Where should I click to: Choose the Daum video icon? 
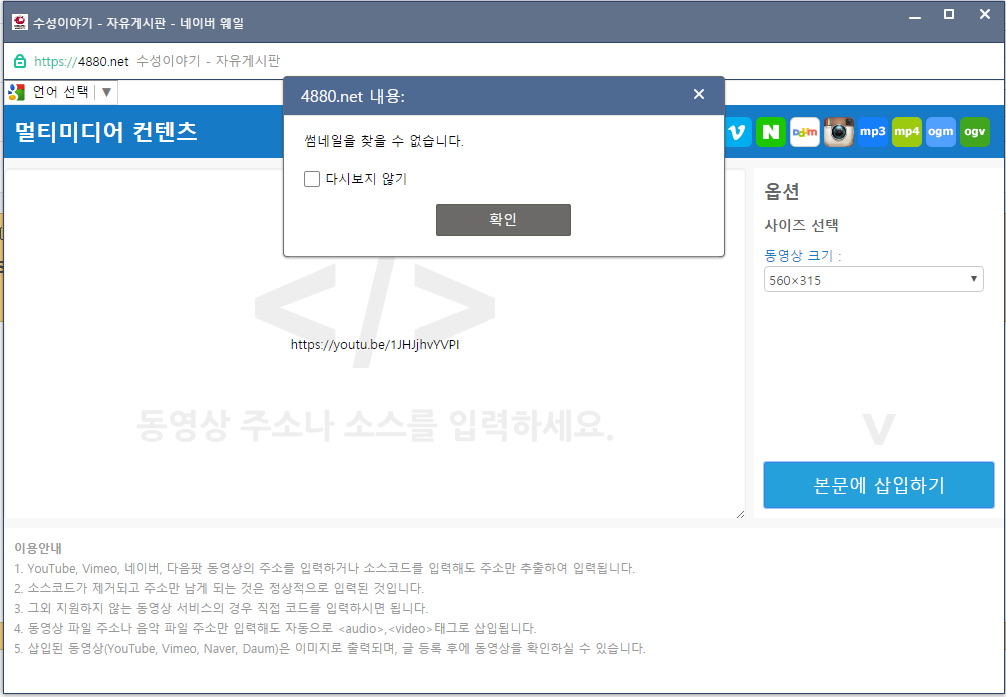(x=805, y=132)
